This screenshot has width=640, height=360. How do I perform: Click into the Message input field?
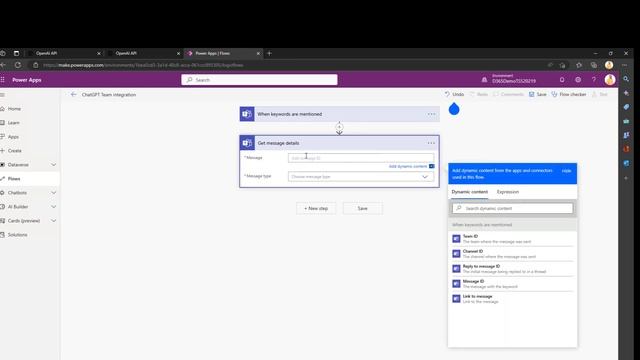pos(361,158)
